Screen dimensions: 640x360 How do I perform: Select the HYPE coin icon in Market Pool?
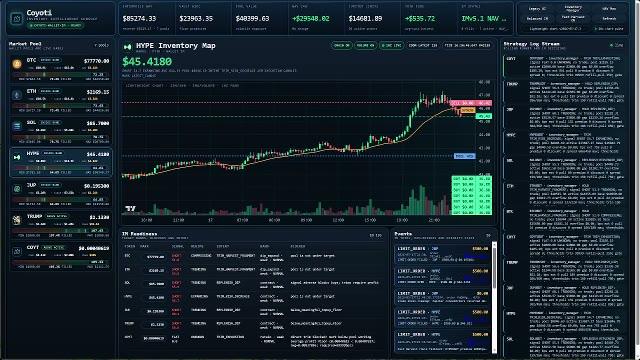coord(17,158)
